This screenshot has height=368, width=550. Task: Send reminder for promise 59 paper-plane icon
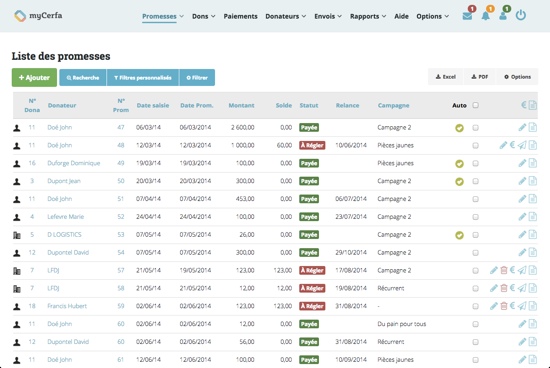pos(522,306)
